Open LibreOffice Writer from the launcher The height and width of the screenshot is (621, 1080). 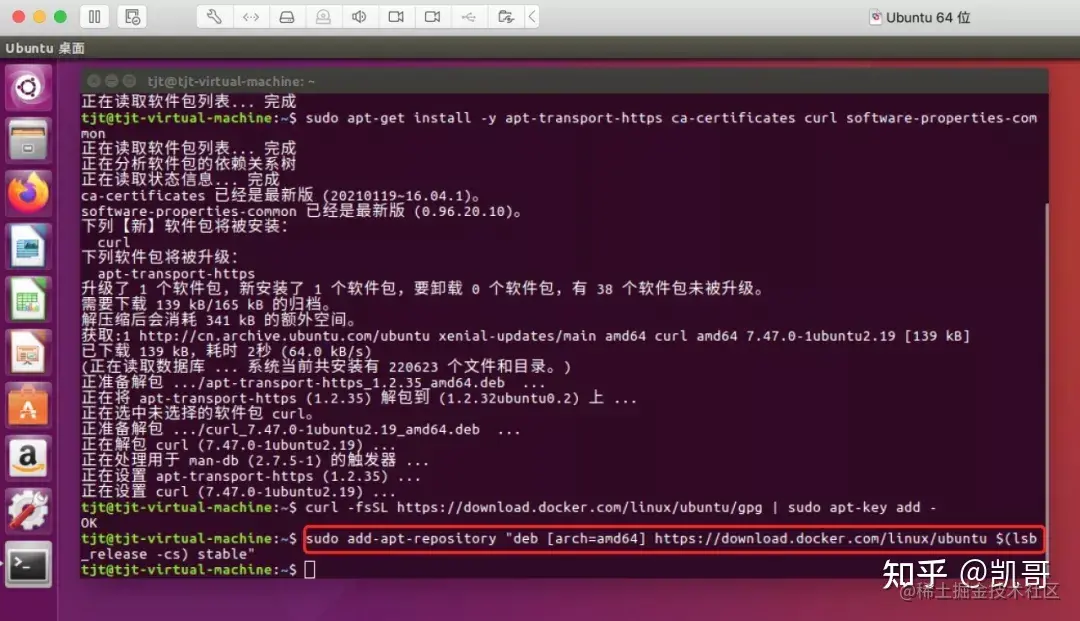[28, 246]
